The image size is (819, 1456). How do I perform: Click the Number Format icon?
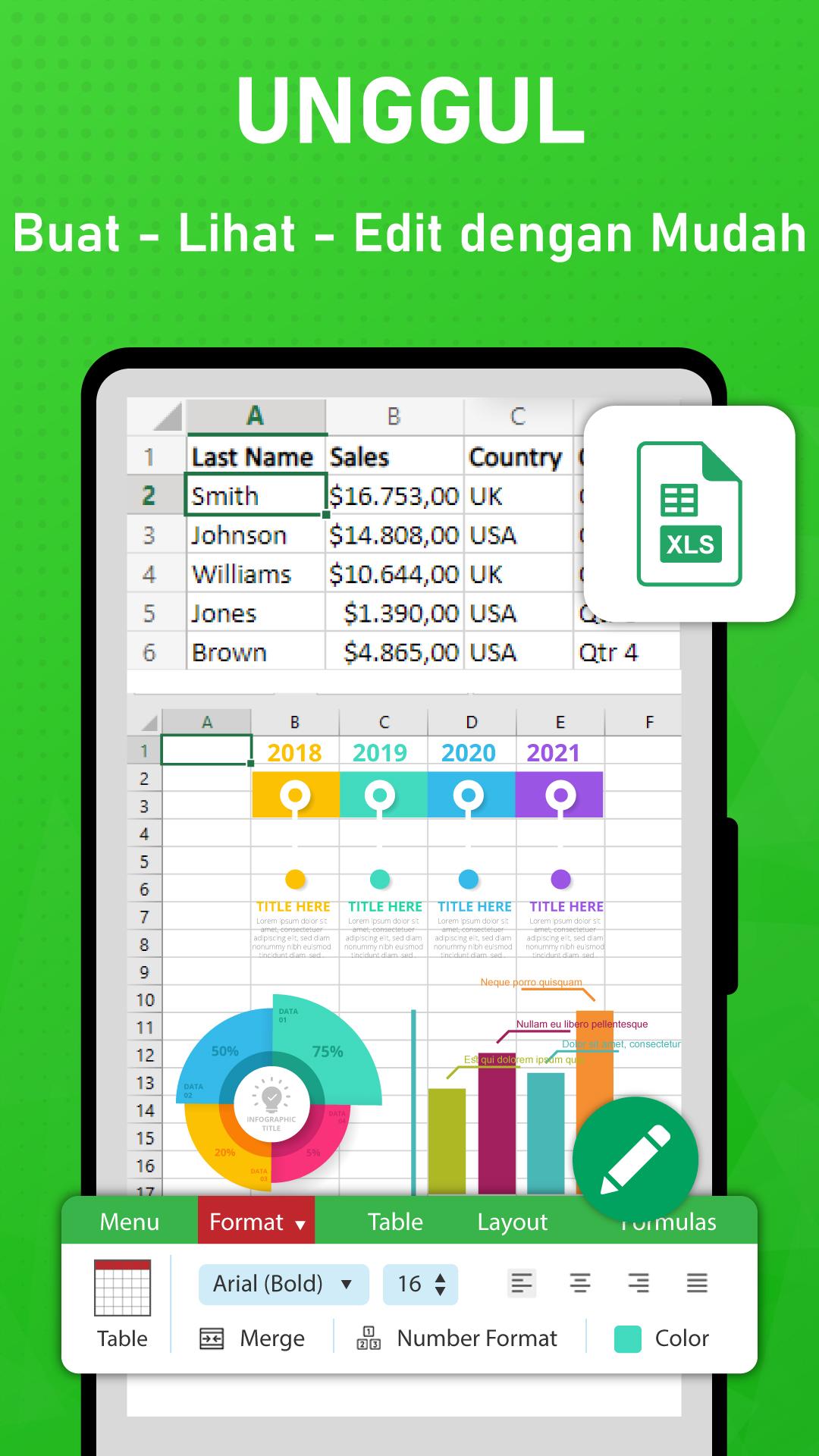[x=369, y=1338]
